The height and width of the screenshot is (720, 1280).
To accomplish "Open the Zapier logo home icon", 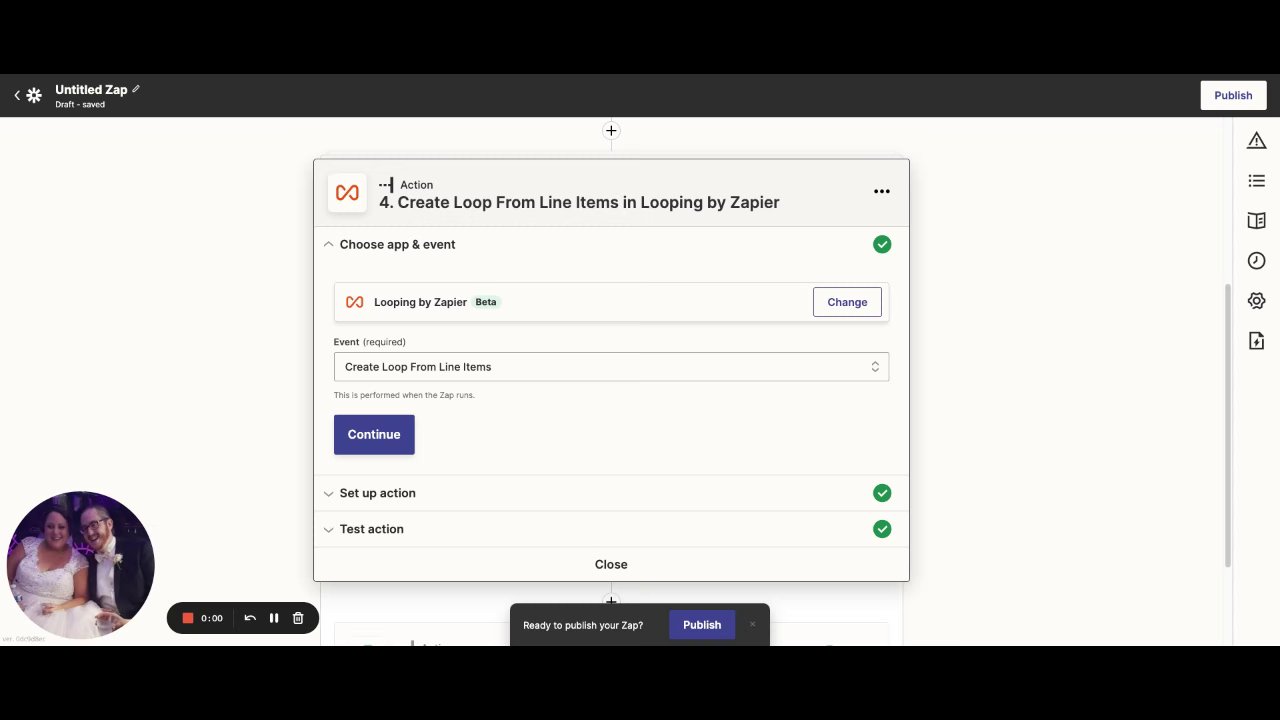I will [34, 95].
